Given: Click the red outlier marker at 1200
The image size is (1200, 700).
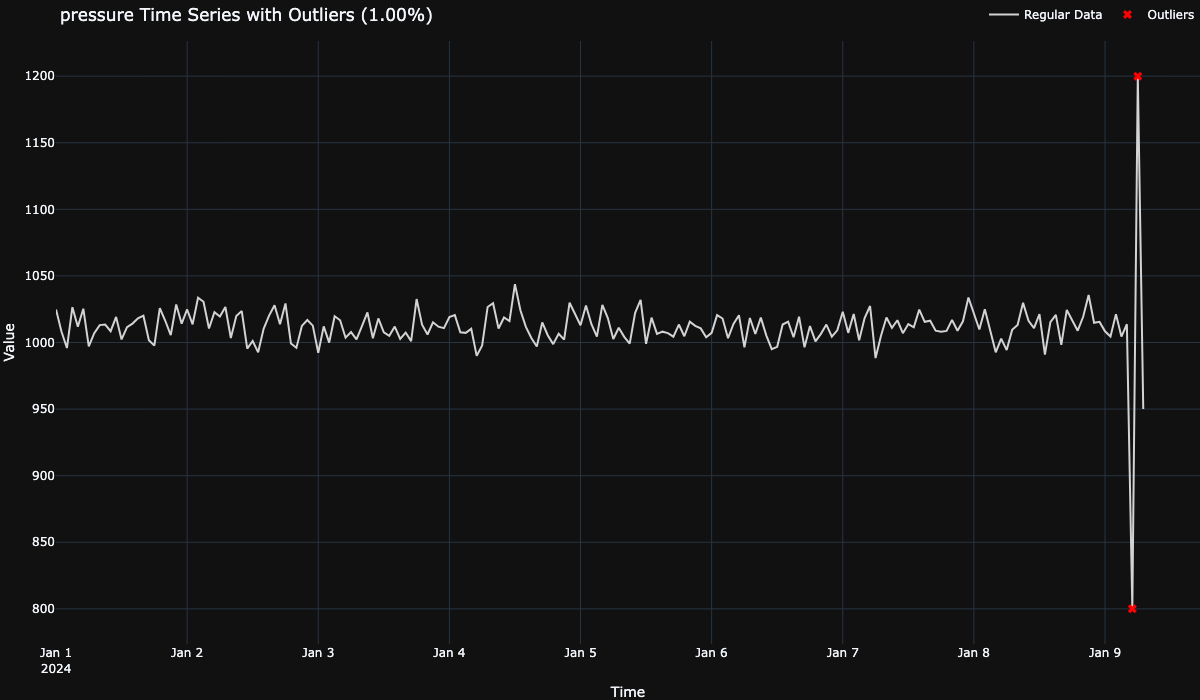Looking at the screenshot, I should pyautogui.click(x=1137, y=76).
